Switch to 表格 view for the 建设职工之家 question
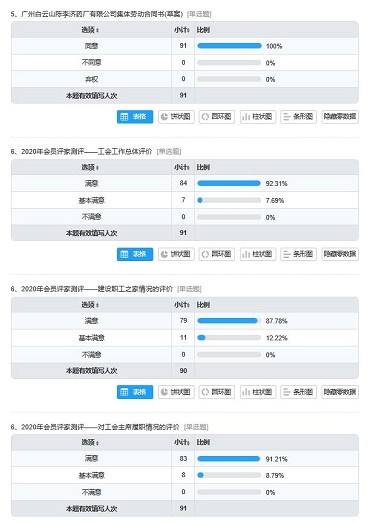The image size is (372, 522). point(135,392)
